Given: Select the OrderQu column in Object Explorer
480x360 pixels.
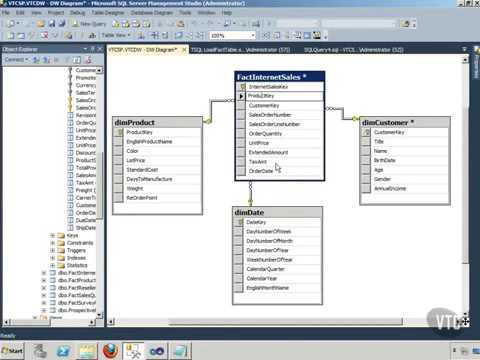Looking at the screenshot, I should (86, 123).
